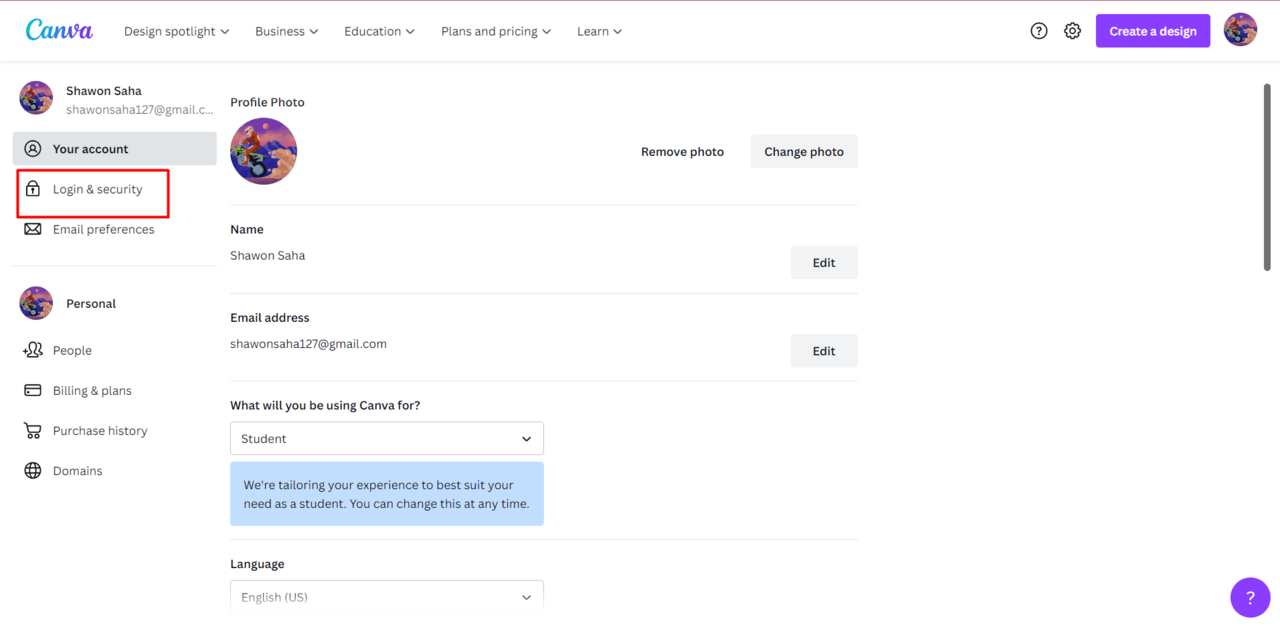Click the Shawon Saha sidebar avatar

point(36,98)
